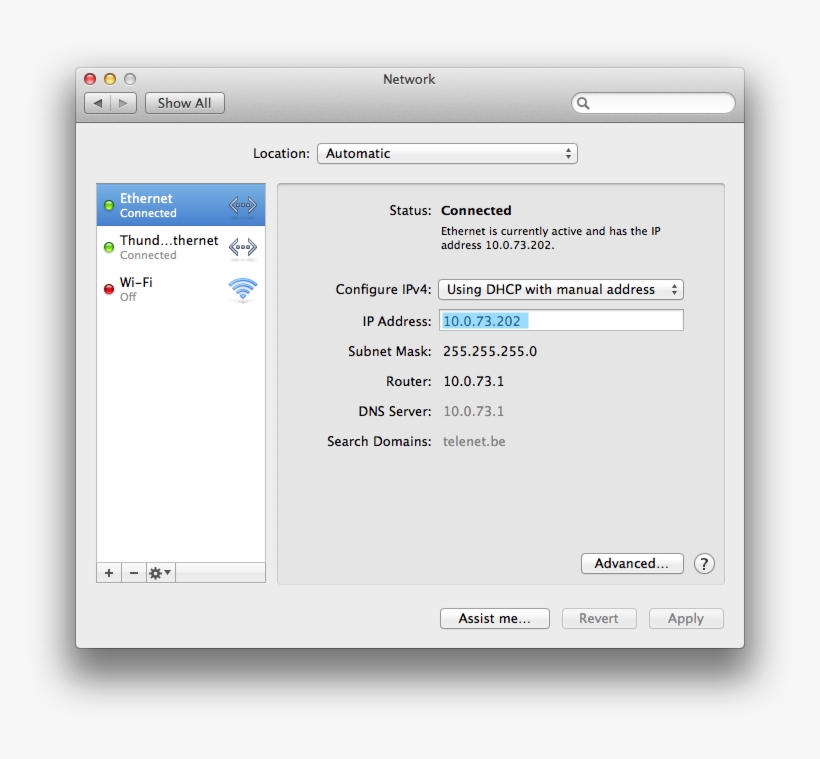Select Thunderbolt Ethernet in service list
Viewport: 820px width, 759px height.
tap(168, 247)
